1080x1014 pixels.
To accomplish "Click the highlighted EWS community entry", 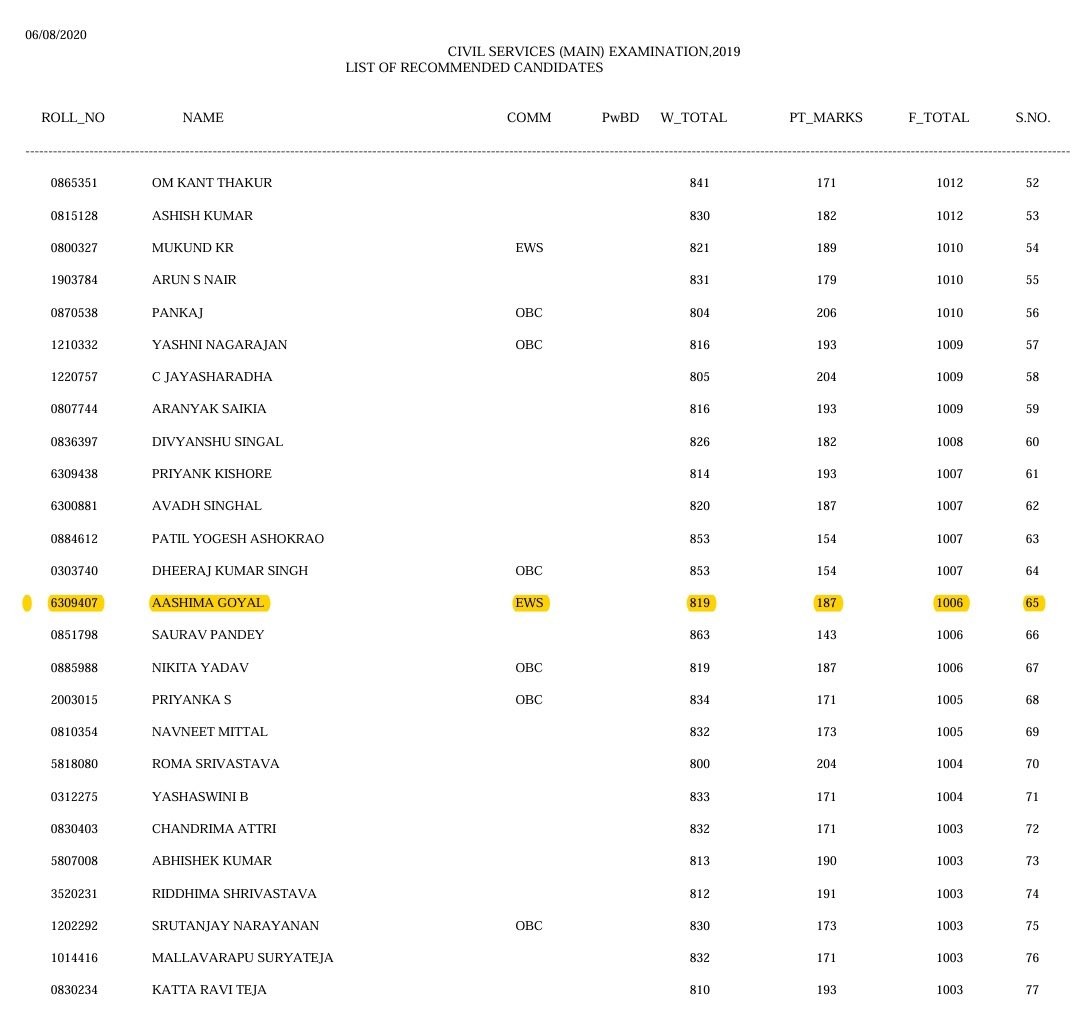I will pyautogui.click(x=530, y=603).
